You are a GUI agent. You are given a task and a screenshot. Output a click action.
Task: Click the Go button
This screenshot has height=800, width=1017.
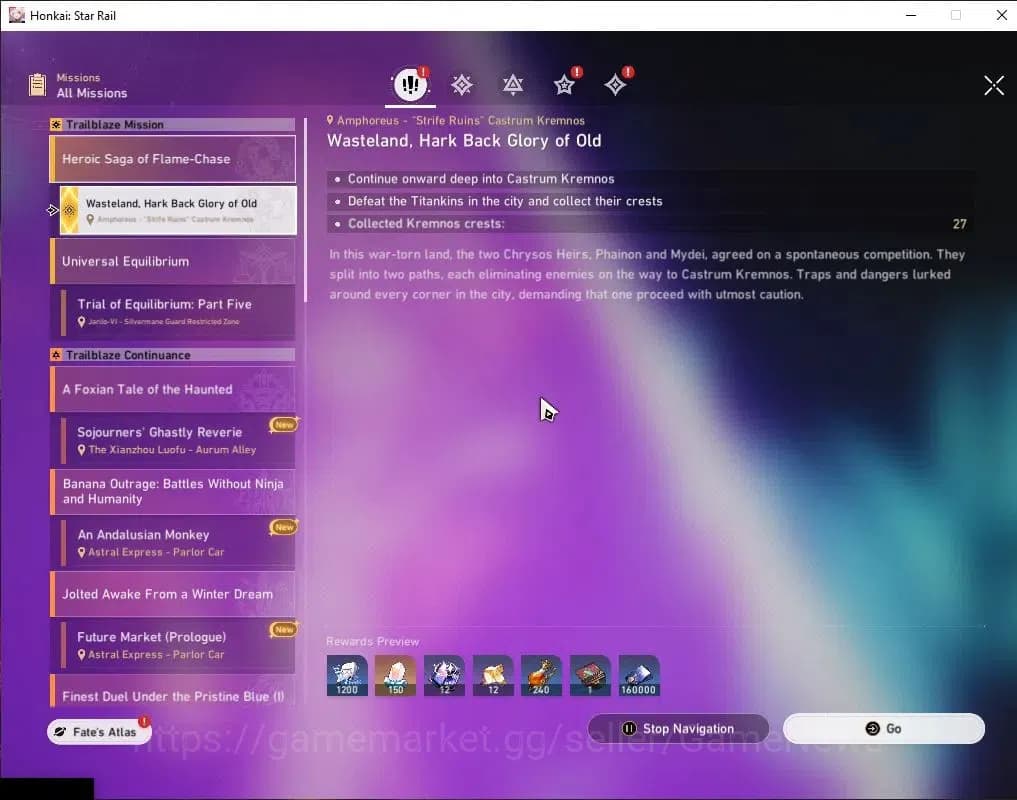[x=883, y=729]
